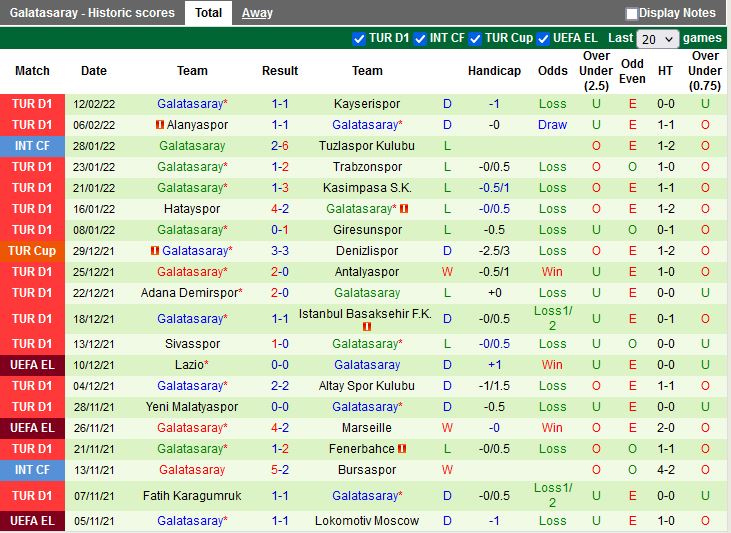This screenshot has height=533, width=731.
Task: Enable the Display Notes checkbox
Action: click(x=632, y=14)
